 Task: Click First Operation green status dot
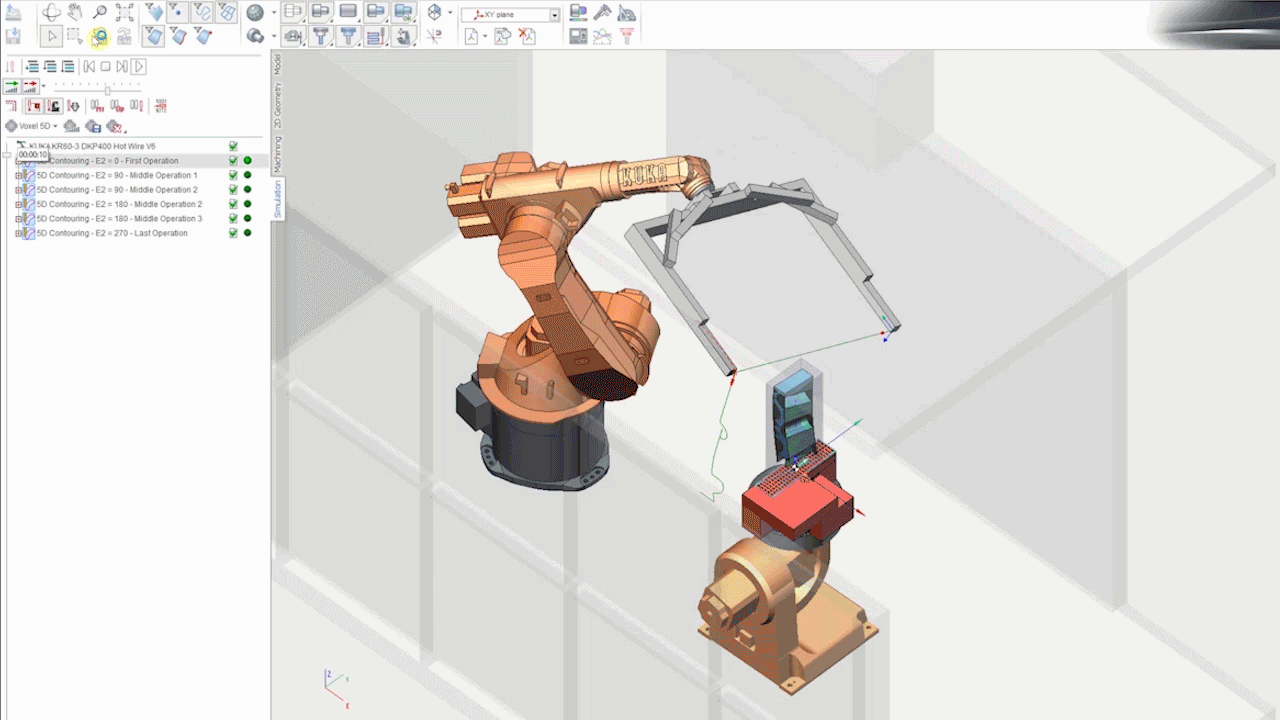(x=247, y=160)
